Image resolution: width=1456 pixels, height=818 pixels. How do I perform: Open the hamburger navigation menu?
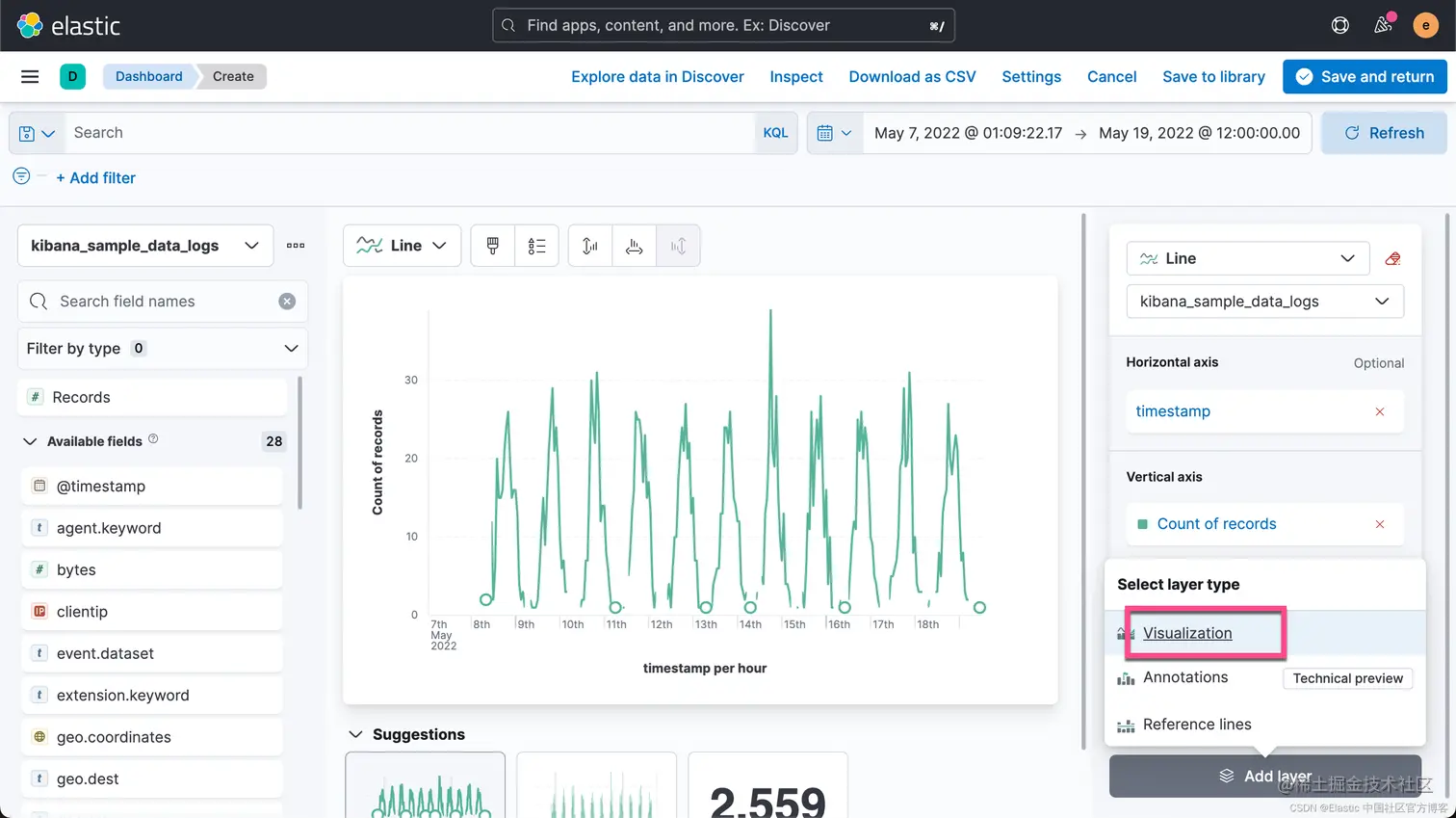[30, 76]
